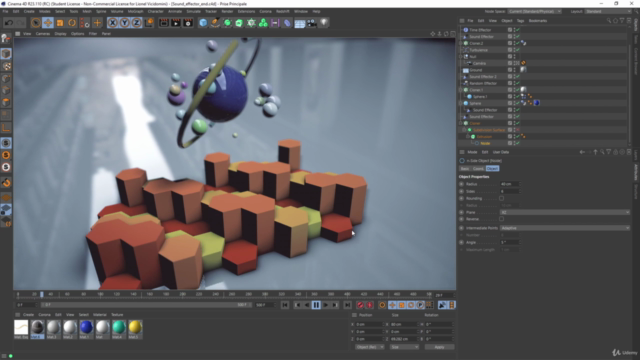
Task: Open the Render menu
Action: (x=227, y=11)
